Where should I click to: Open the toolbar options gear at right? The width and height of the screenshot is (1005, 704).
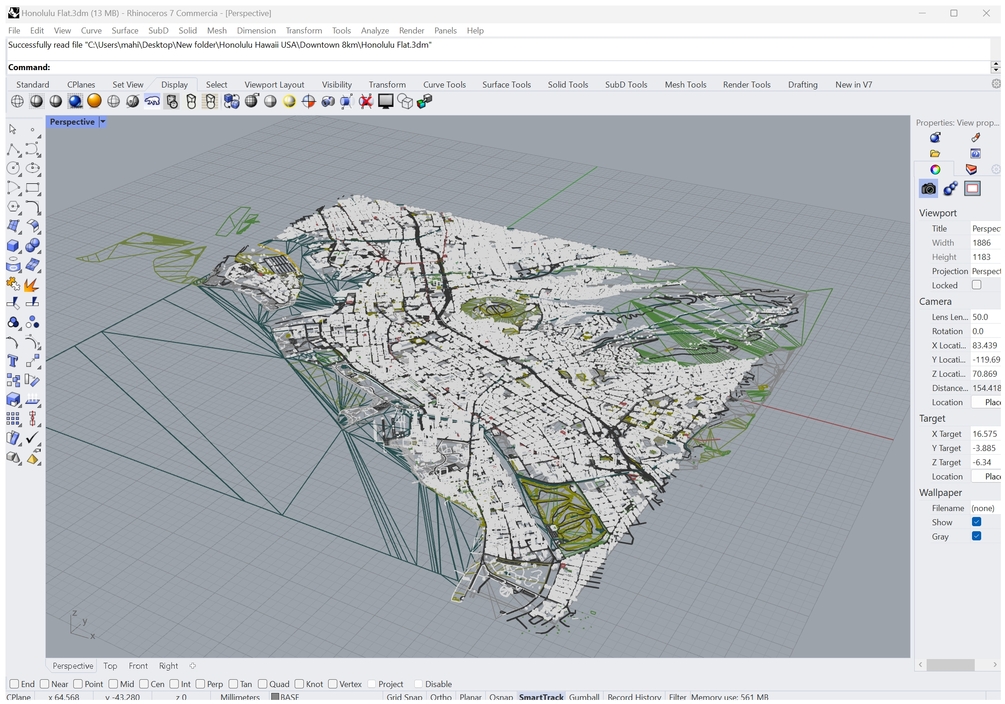(x=995, y=84)
